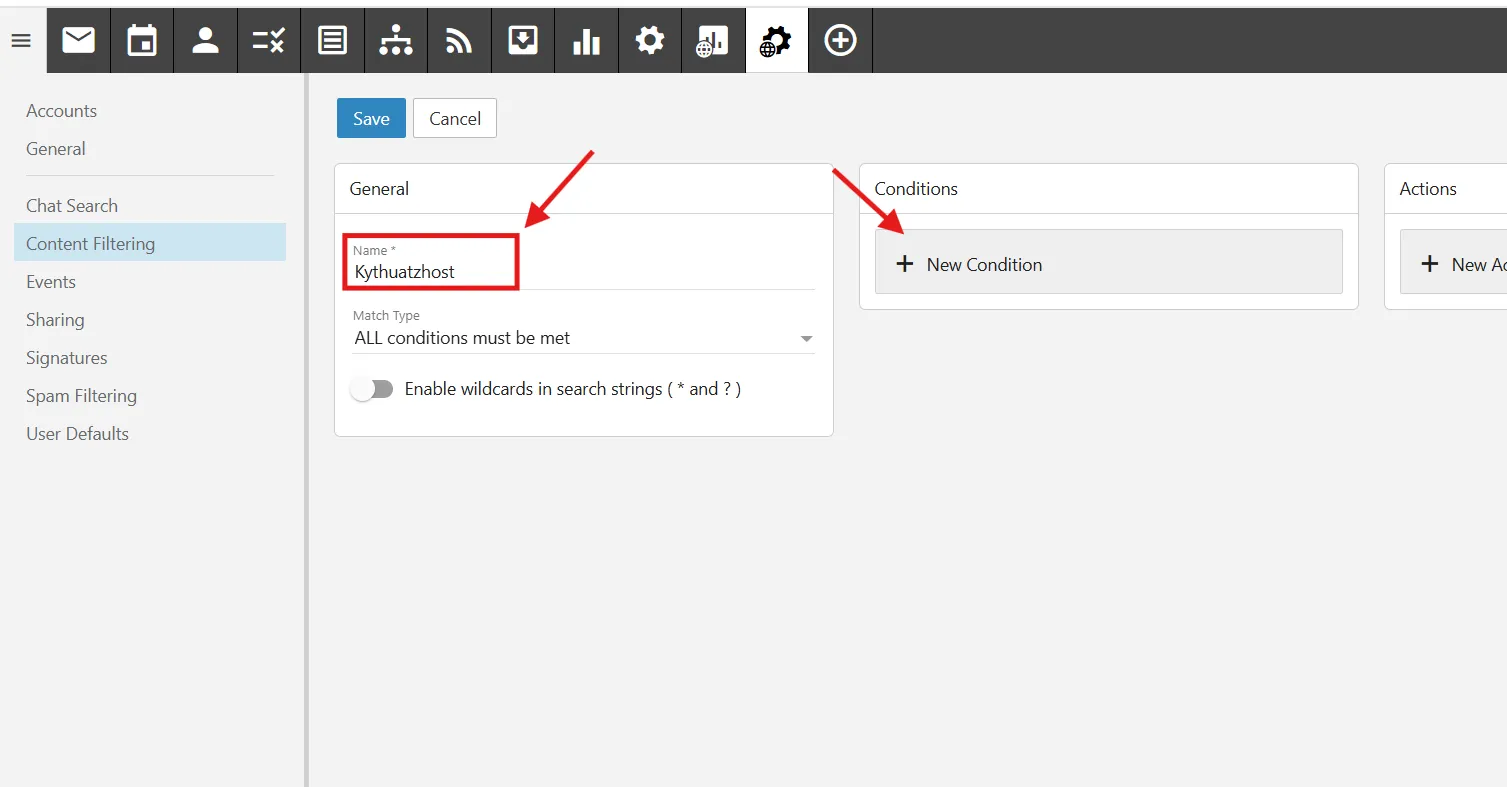Open the Email mailbox icon

(79, 40)
